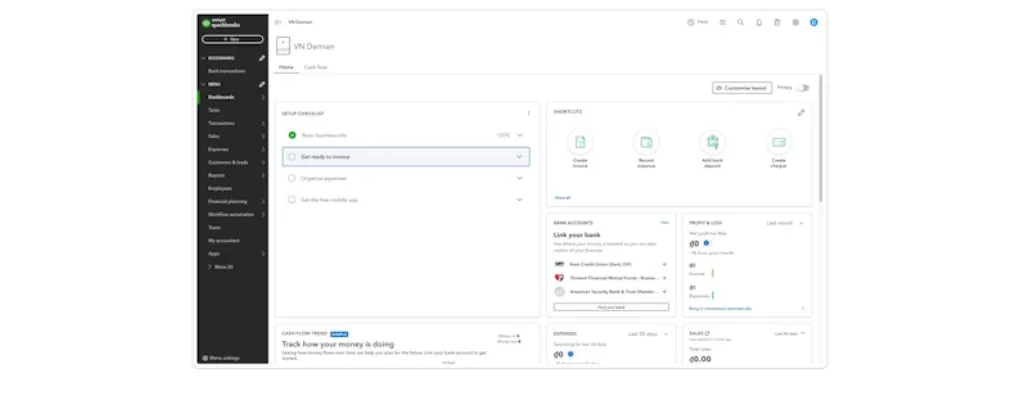The image size is (1024, 400).
Task: Open the search magnifier in top bar
Action: point(741,21)
